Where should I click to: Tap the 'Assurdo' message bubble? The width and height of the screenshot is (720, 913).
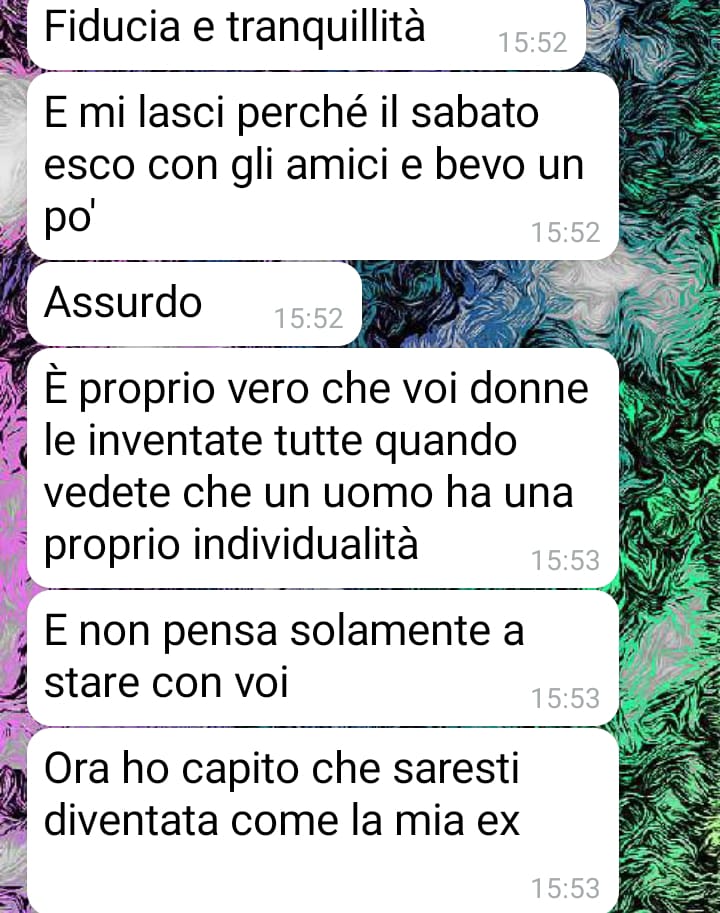tap(194, 304)
